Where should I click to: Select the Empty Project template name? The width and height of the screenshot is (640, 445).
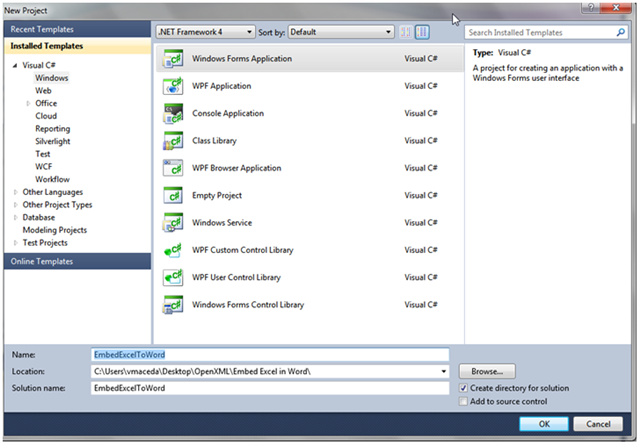217,195
